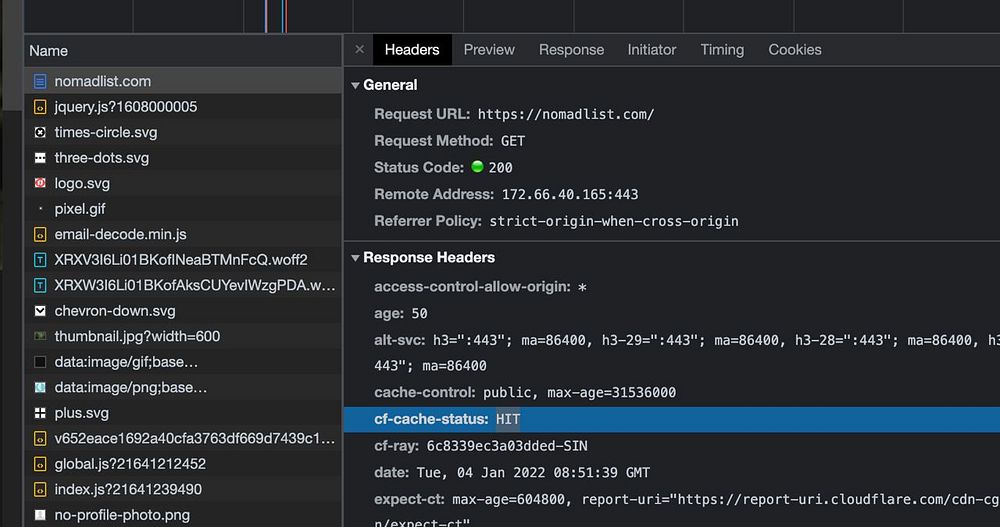The image size is (1000, 527).
Task: Select the Initiator tab
Action: tap(652, 49)
